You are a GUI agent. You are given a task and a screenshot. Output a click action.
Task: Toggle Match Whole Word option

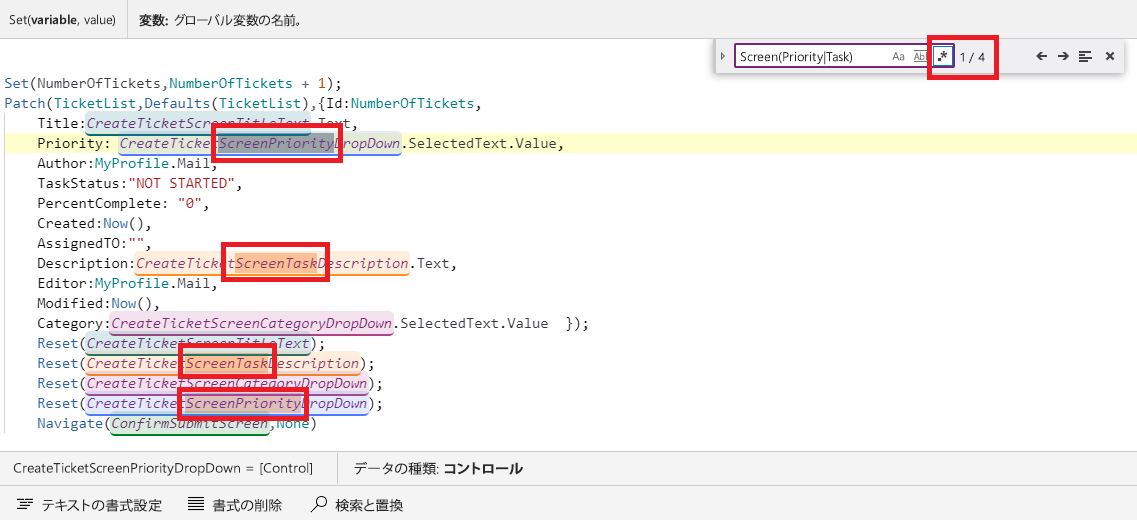tap(920, 57)
